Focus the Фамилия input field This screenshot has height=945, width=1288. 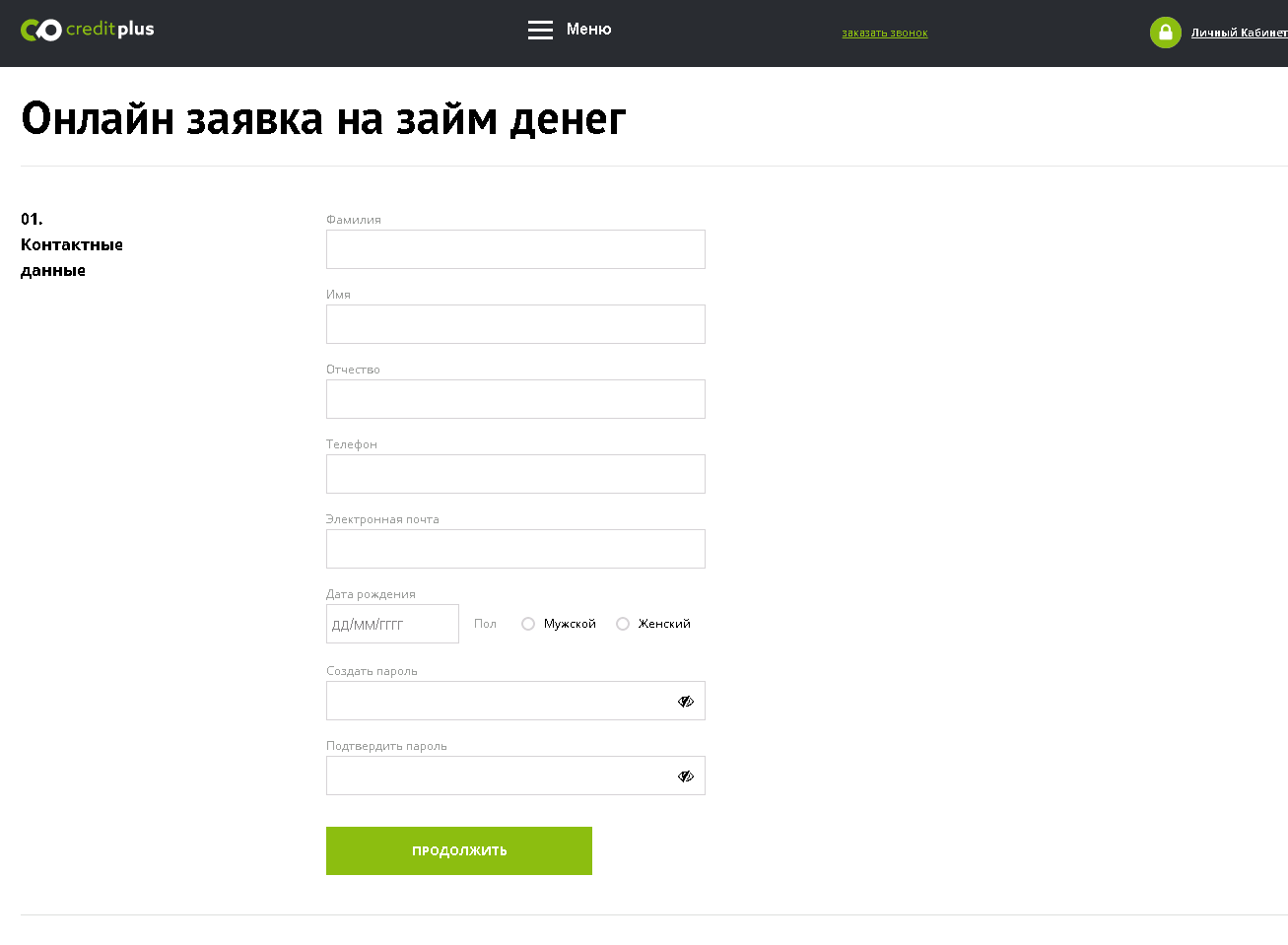click(x=515, y=249)
